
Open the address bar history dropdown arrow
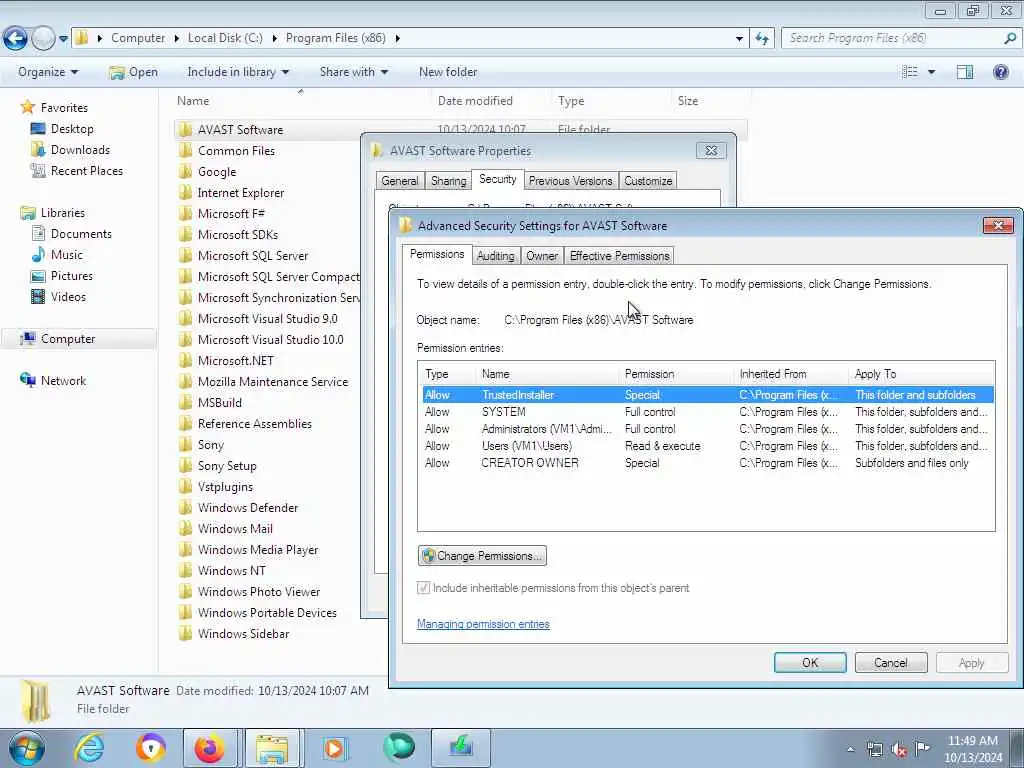(739, 39)
